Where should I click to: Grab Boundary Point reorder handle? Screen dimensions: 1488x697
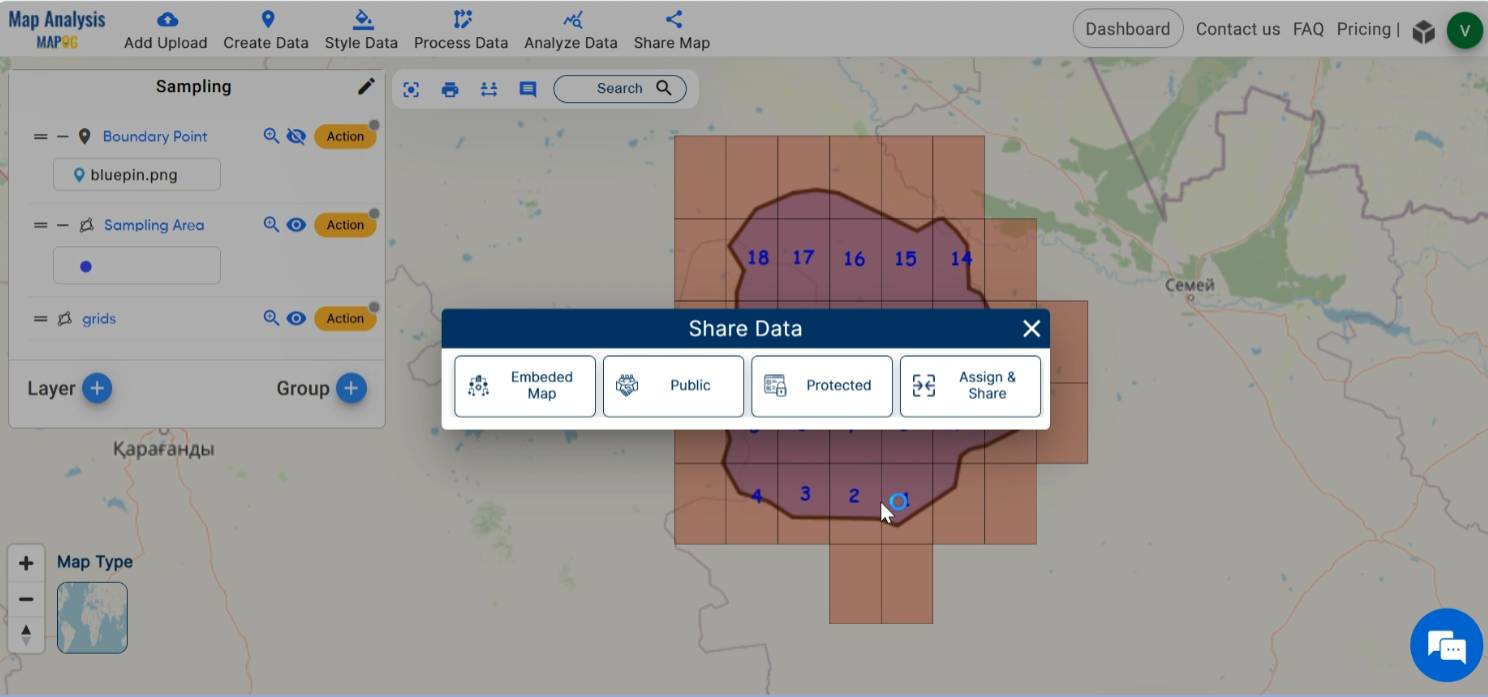(40, 136)
